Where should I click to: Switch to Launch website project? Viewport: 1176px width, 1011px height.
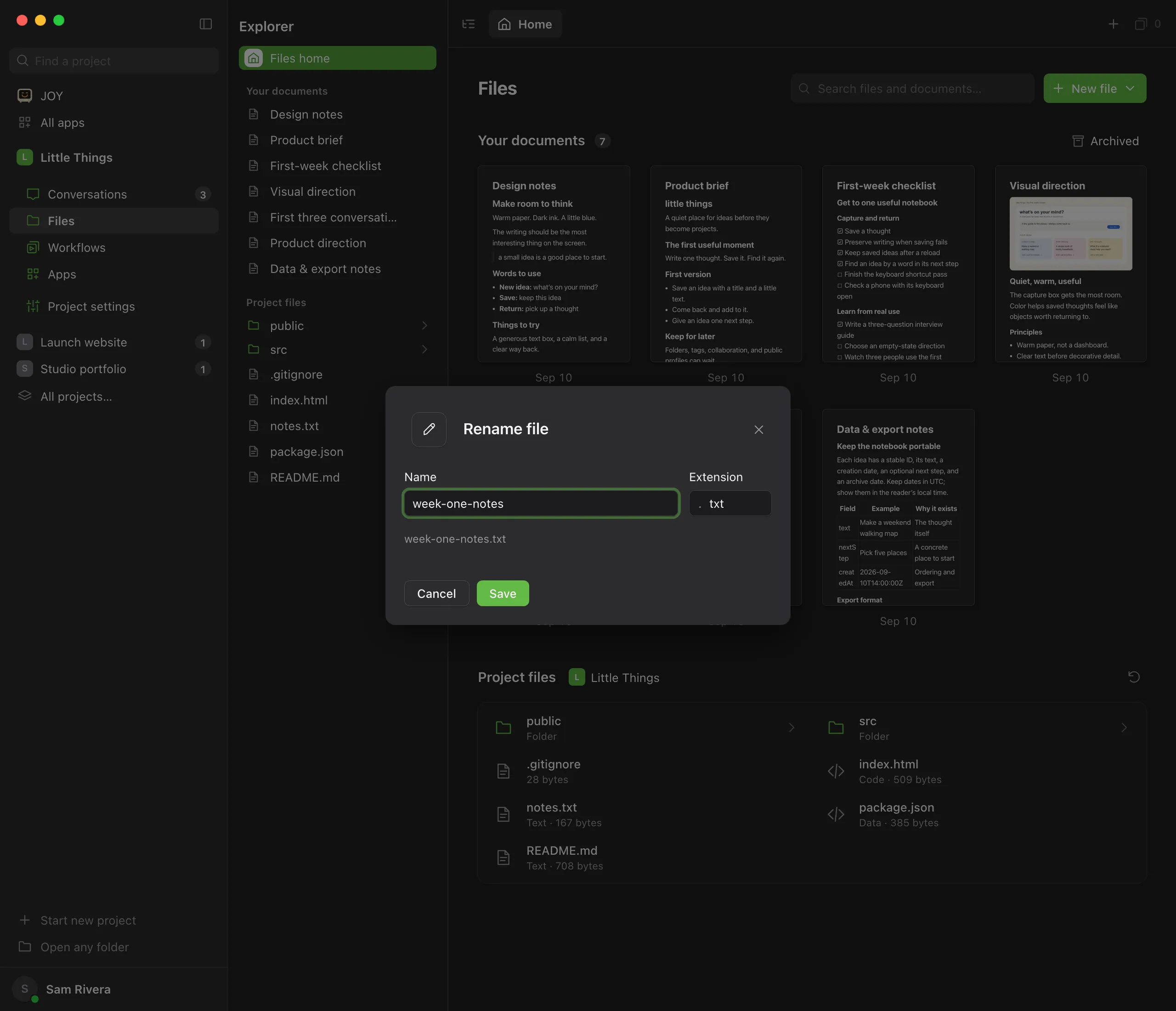pyautogui.click(x=113, y=342)
